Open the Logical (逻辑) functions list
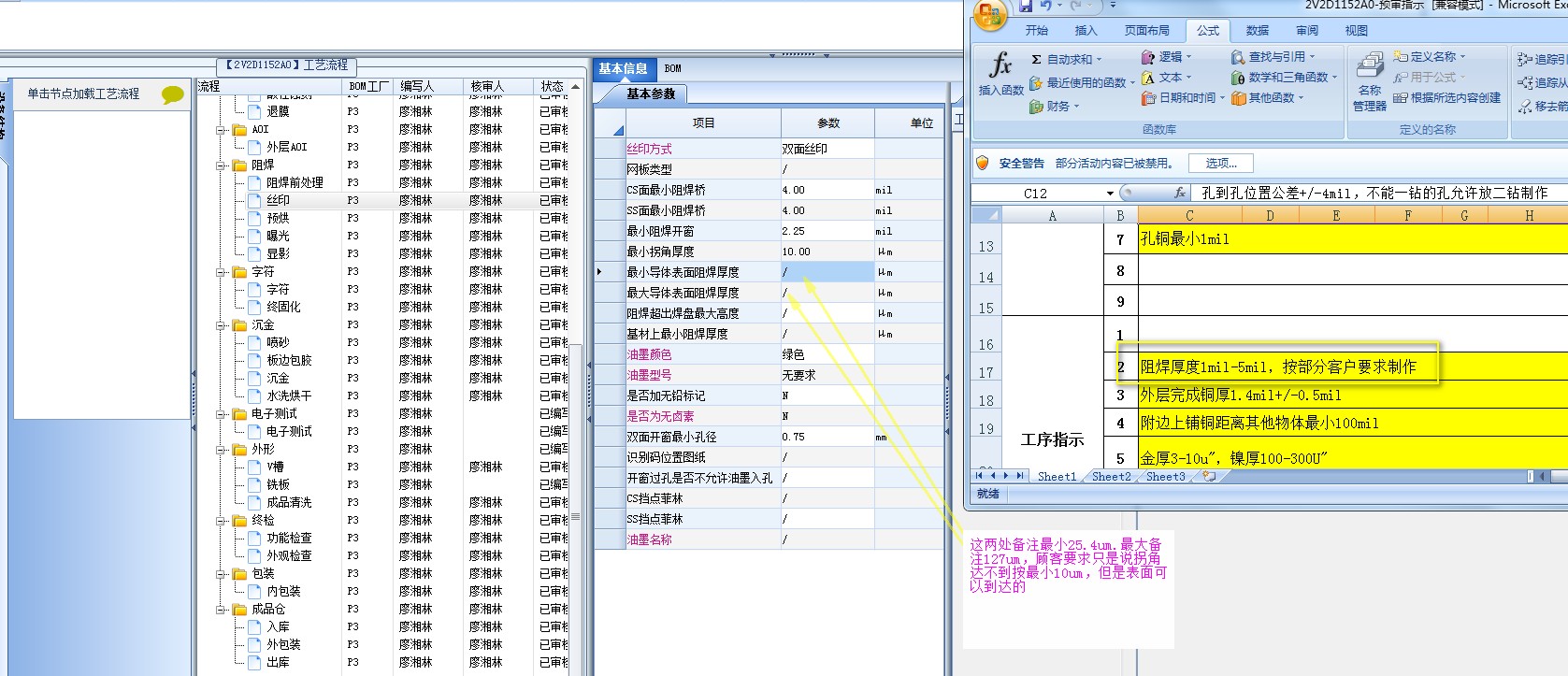Screen dimensions: 1568x676 coord(1167,57)
